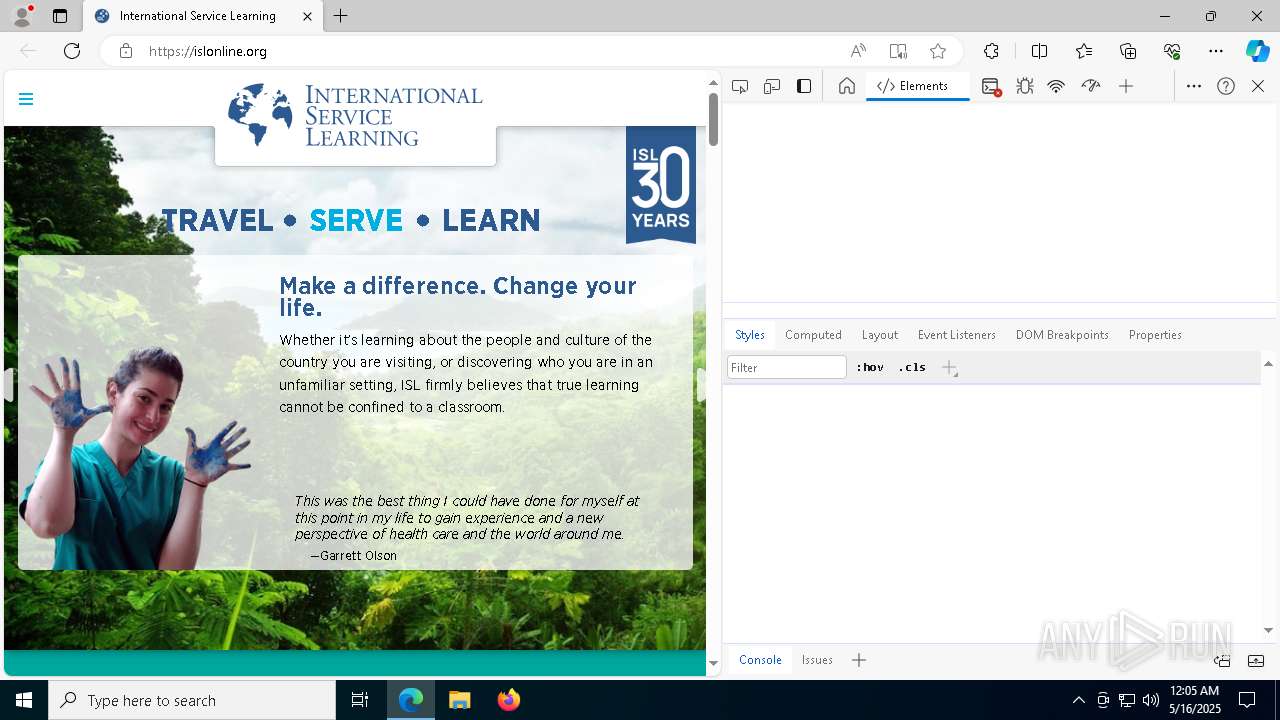Open volume control in tray

[1150, 700]
